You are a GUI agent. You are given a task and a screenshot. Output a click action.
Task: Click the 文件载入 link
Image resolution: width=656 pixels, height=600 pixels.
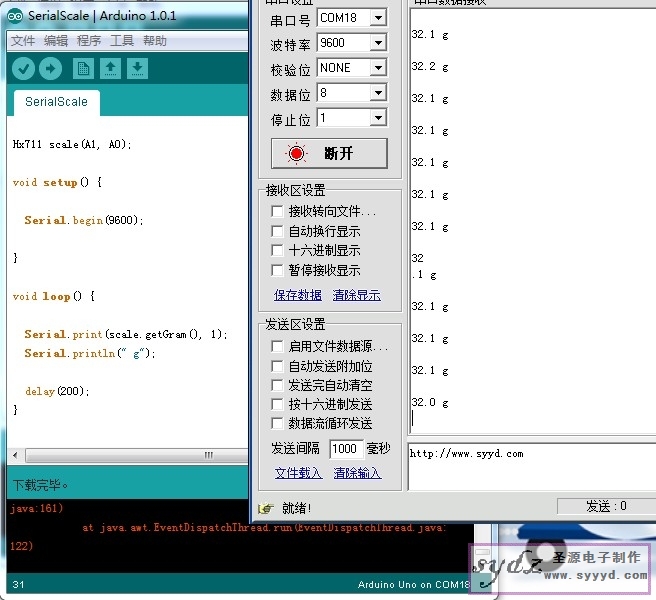tap(298, 473)
